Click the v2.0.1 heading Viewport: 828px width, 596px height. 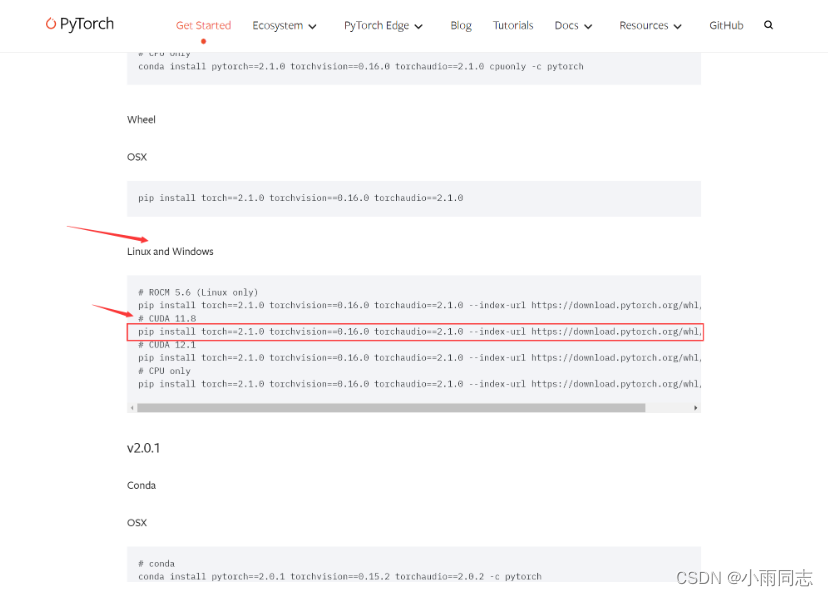click(143, 448)
